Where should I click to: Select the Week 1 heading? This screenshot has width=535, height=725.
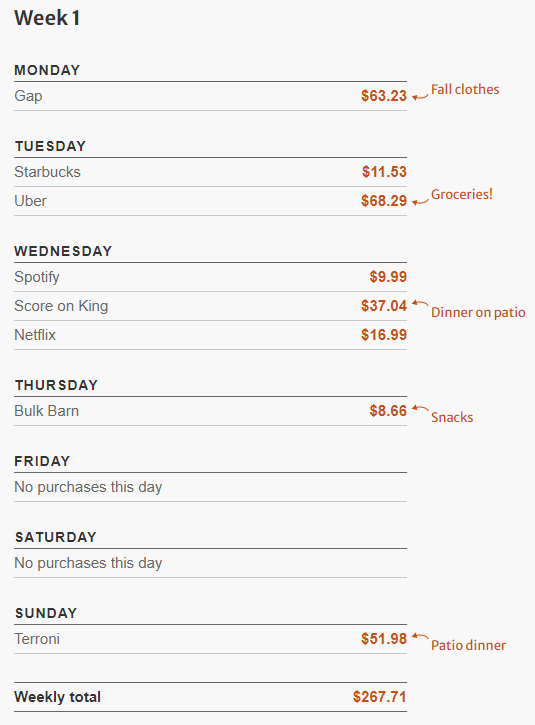tap(47, 18)
